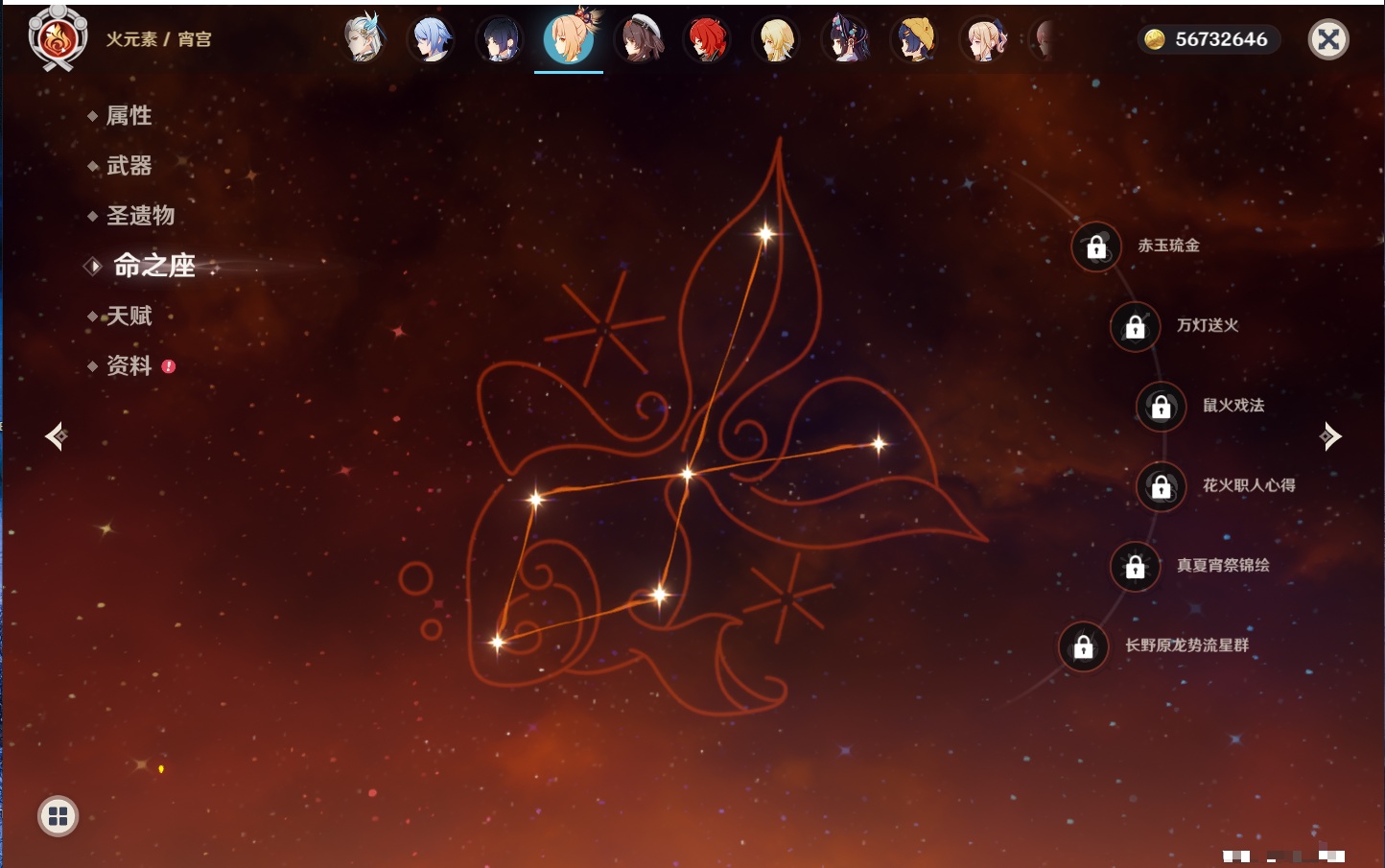The image size is (1385, 868).
Task: Select the highlighted orange-haired Yoimiya portrait
Action: [569, 37]
